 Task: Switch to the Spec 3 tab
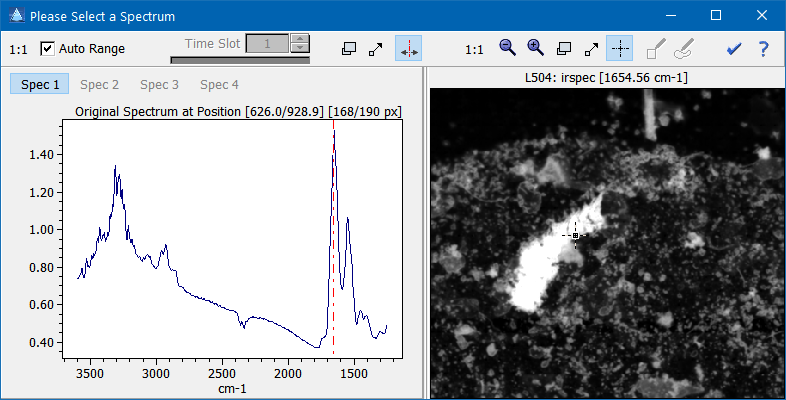tap(159, 85)
